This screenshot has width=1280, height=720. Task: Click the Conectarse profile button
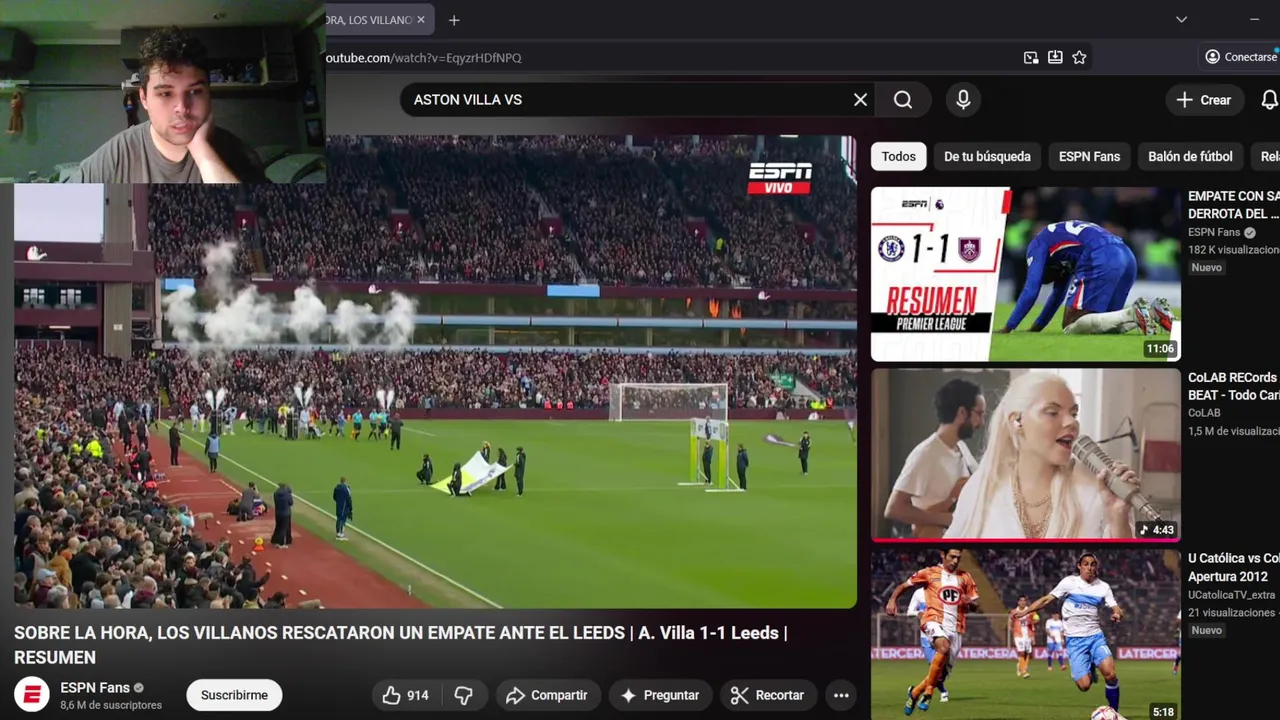tap(1241, 57)
